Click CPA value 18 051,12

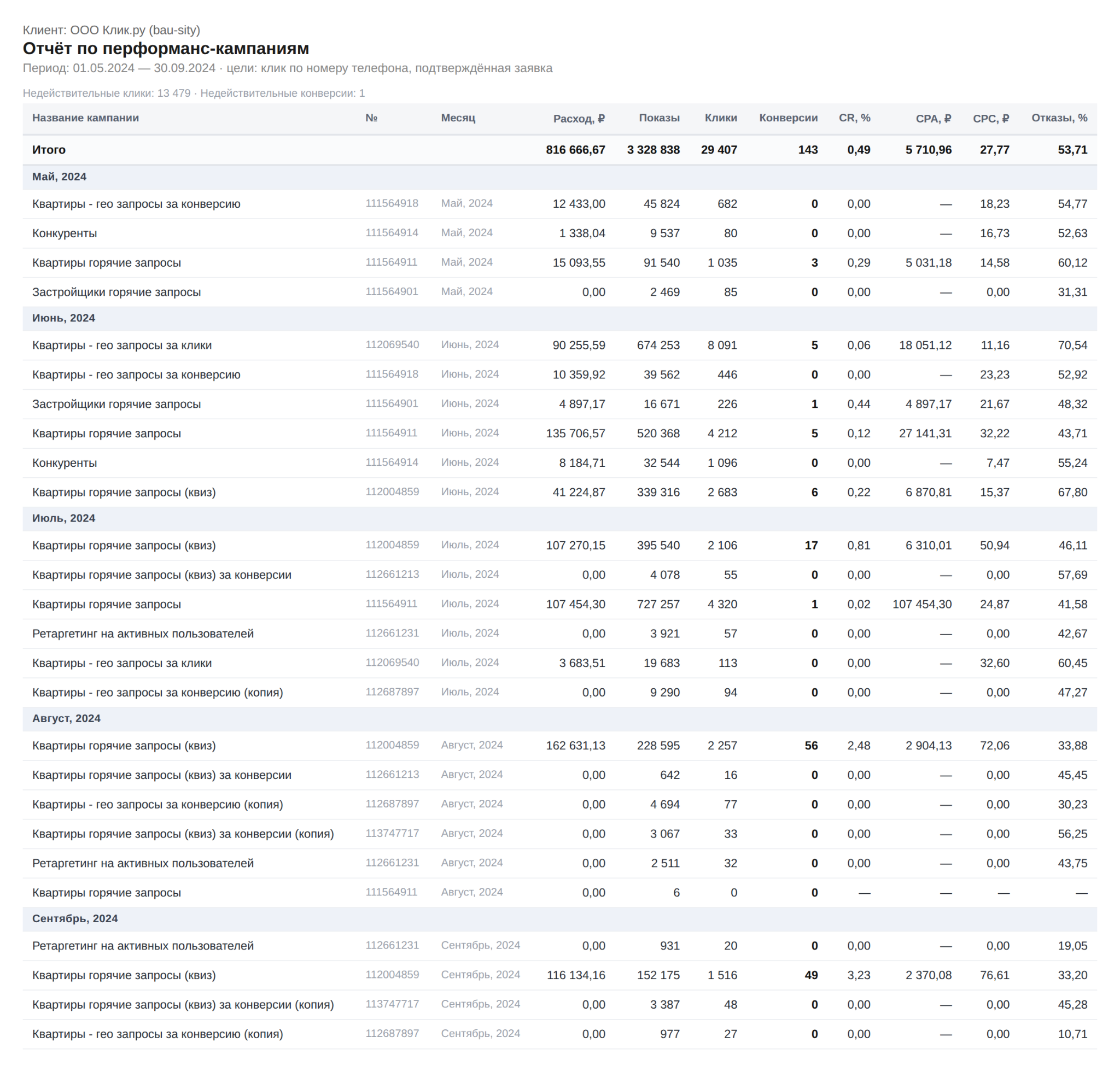pyautogui.click(x=925, y=345)
